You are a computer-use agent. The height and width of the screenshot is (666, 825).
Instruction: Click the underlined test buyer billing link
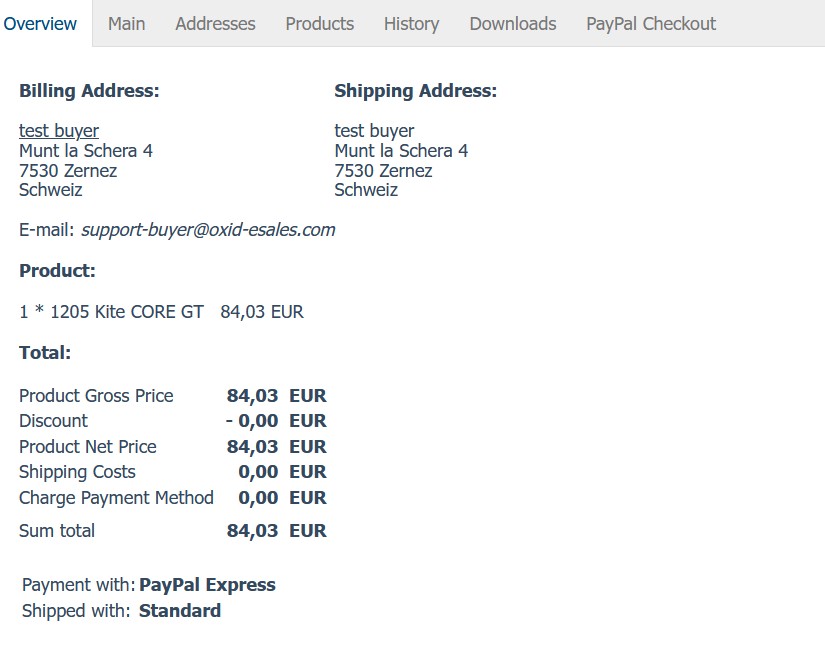pyautogui.click(x=59, y=131)
